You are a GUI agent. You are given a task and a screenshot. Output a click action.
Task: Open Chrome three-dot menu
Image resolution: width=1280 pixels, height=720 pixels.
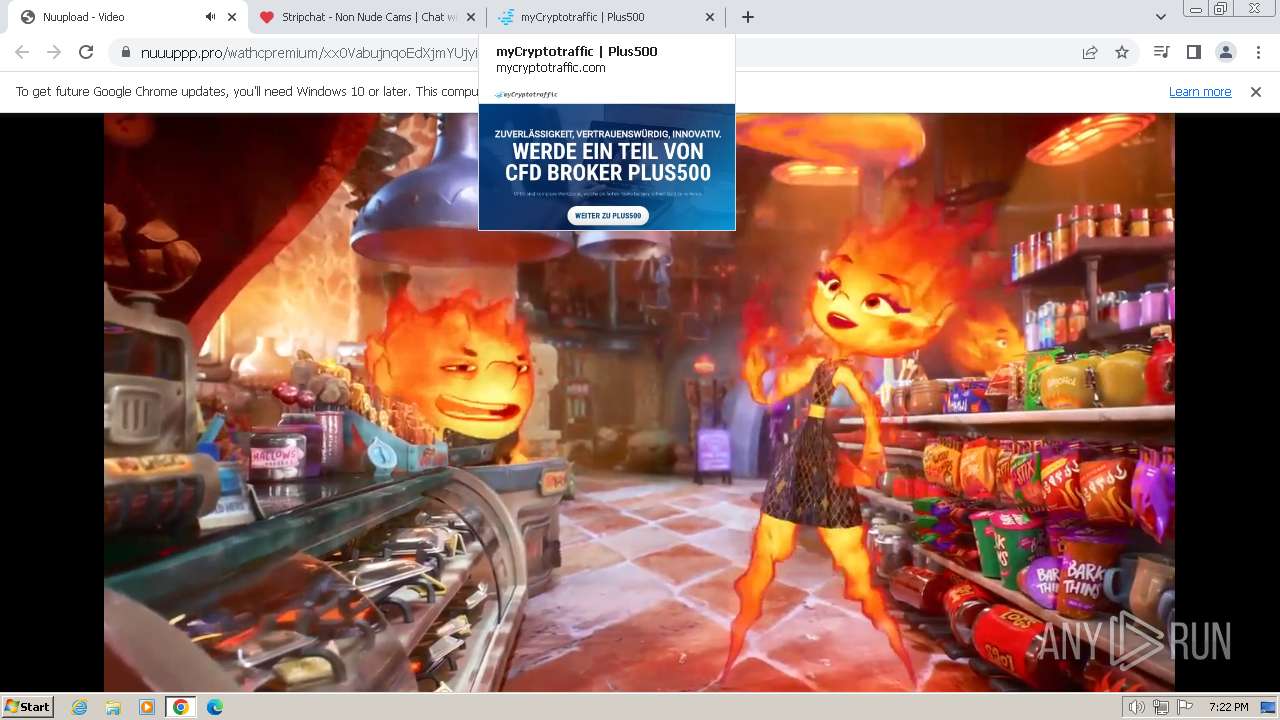click(1257, 52)
